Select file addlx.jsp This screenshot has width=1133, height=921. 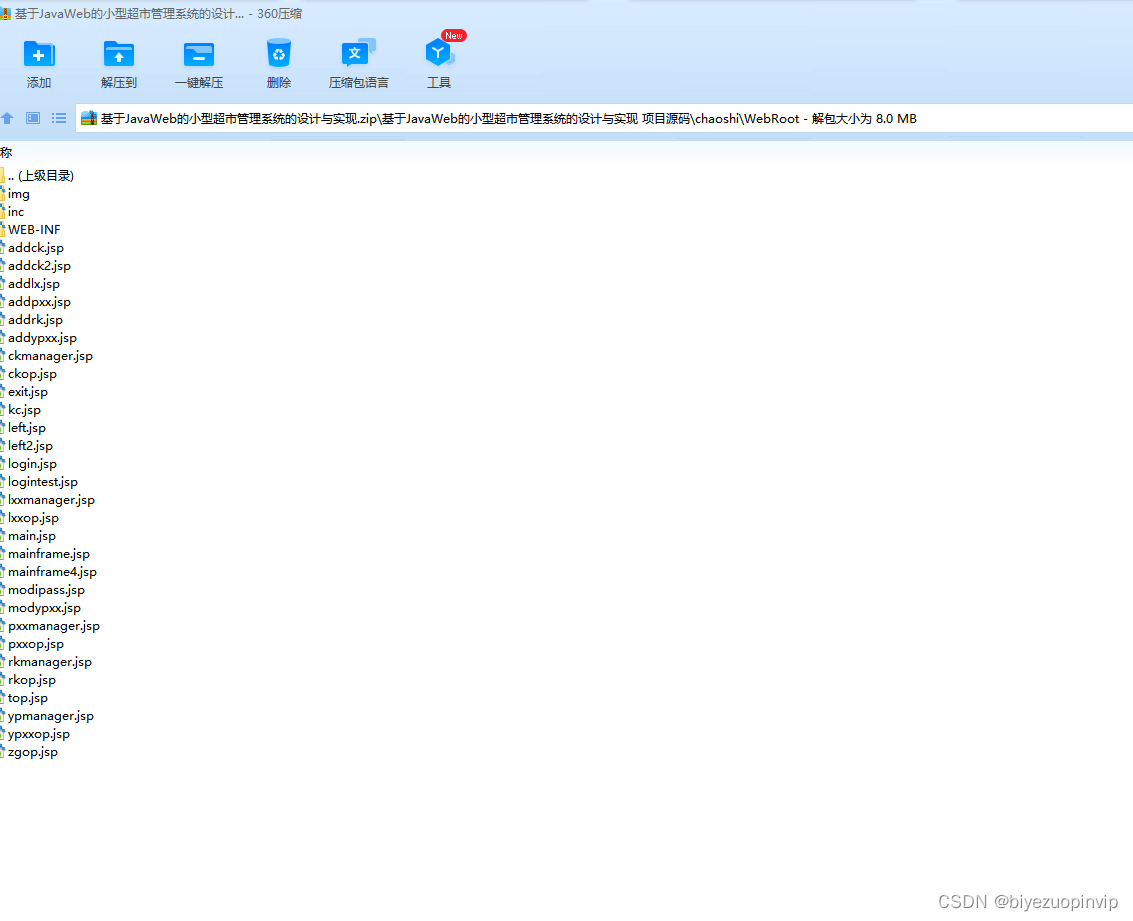click(x=30, y=284)
